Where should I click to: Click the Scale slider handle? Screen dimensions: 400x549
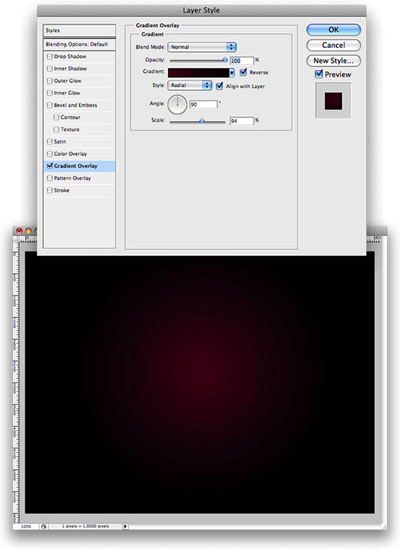click(202, 121)
